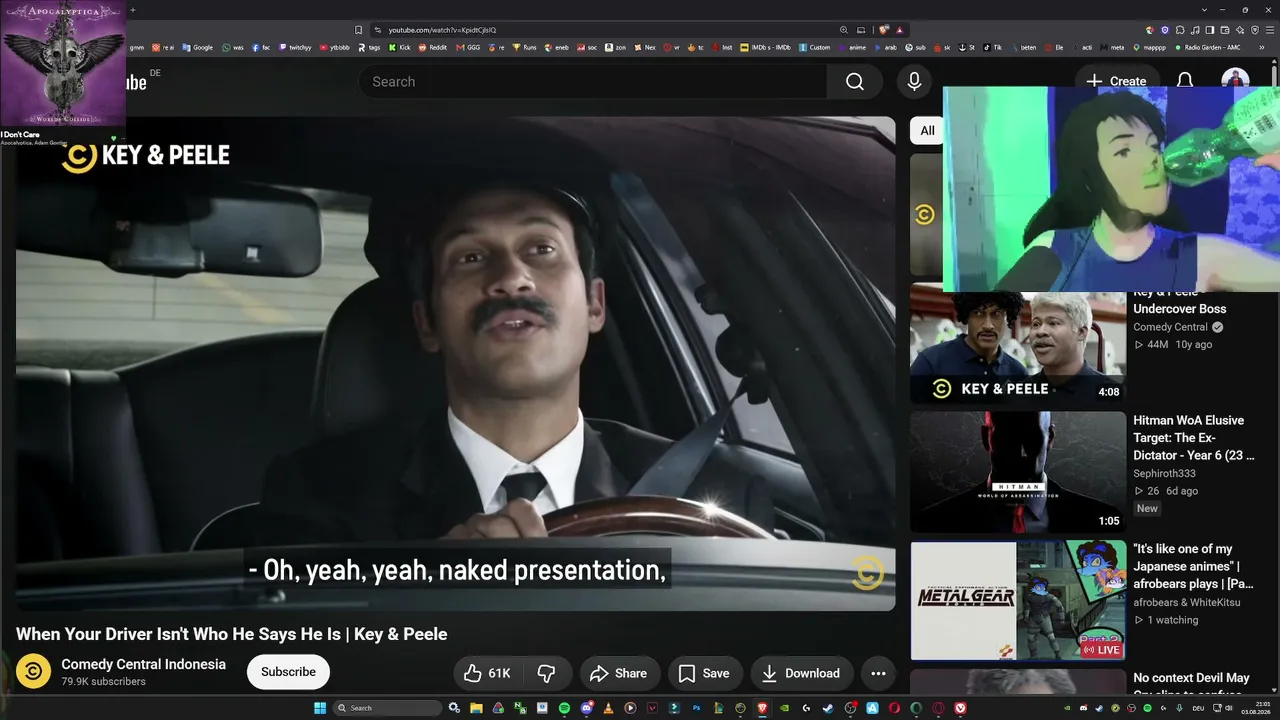Open the three-dot more actions menu

878,673
